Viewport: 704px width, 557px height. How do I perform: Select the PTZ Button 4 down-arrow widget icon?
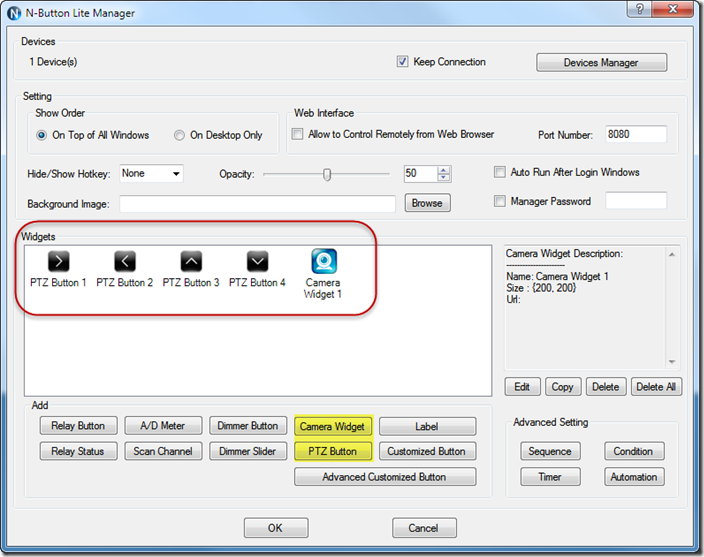click(258, 261)
